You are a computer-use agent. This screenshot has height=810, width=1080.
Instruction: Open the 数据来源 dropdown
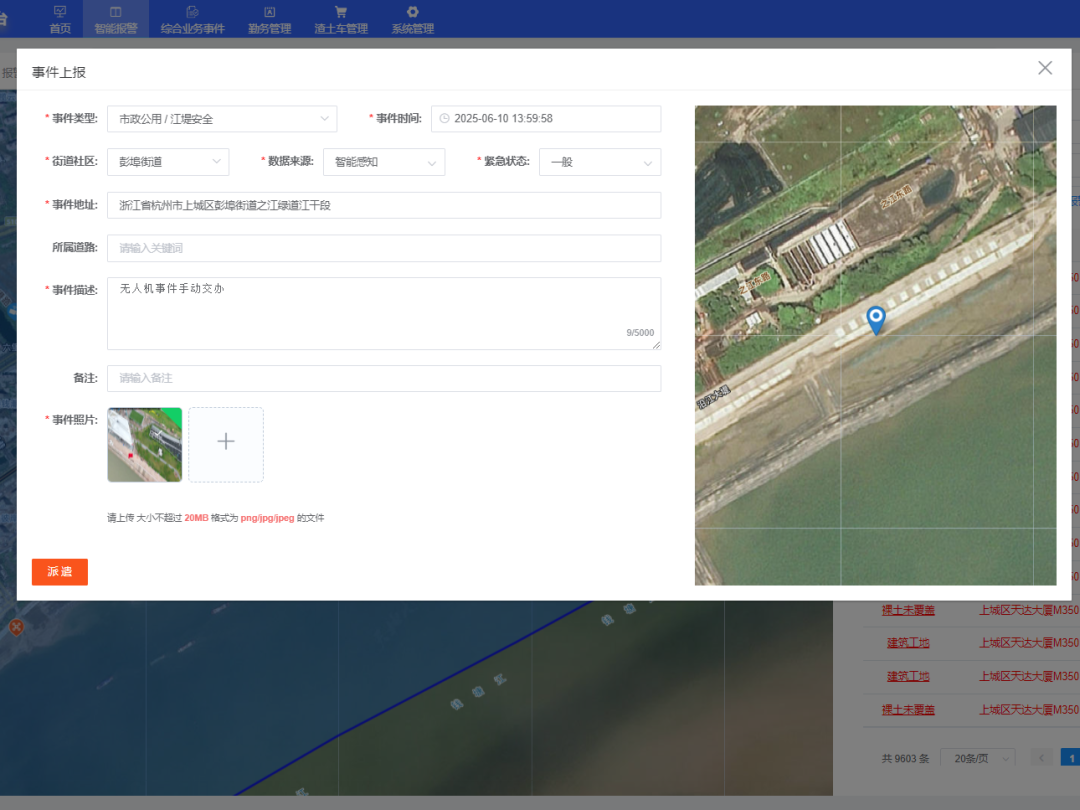tap(384, 162)
